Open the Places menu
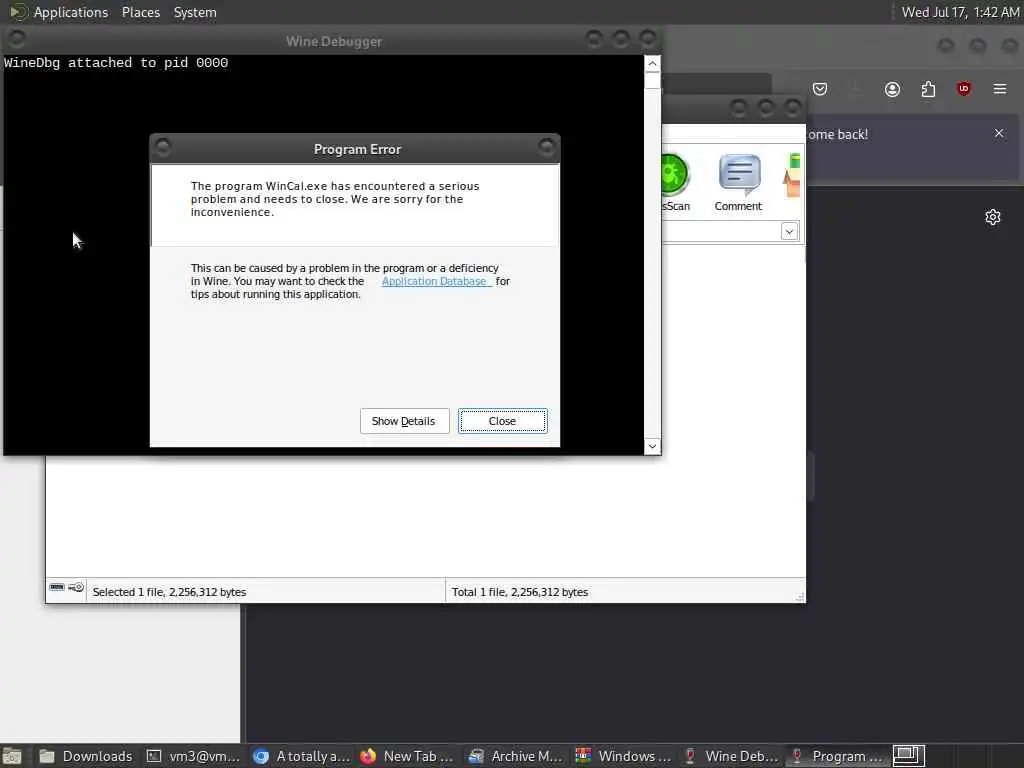1024x768 pixels. pyautogui.click(x=140, y=12)
